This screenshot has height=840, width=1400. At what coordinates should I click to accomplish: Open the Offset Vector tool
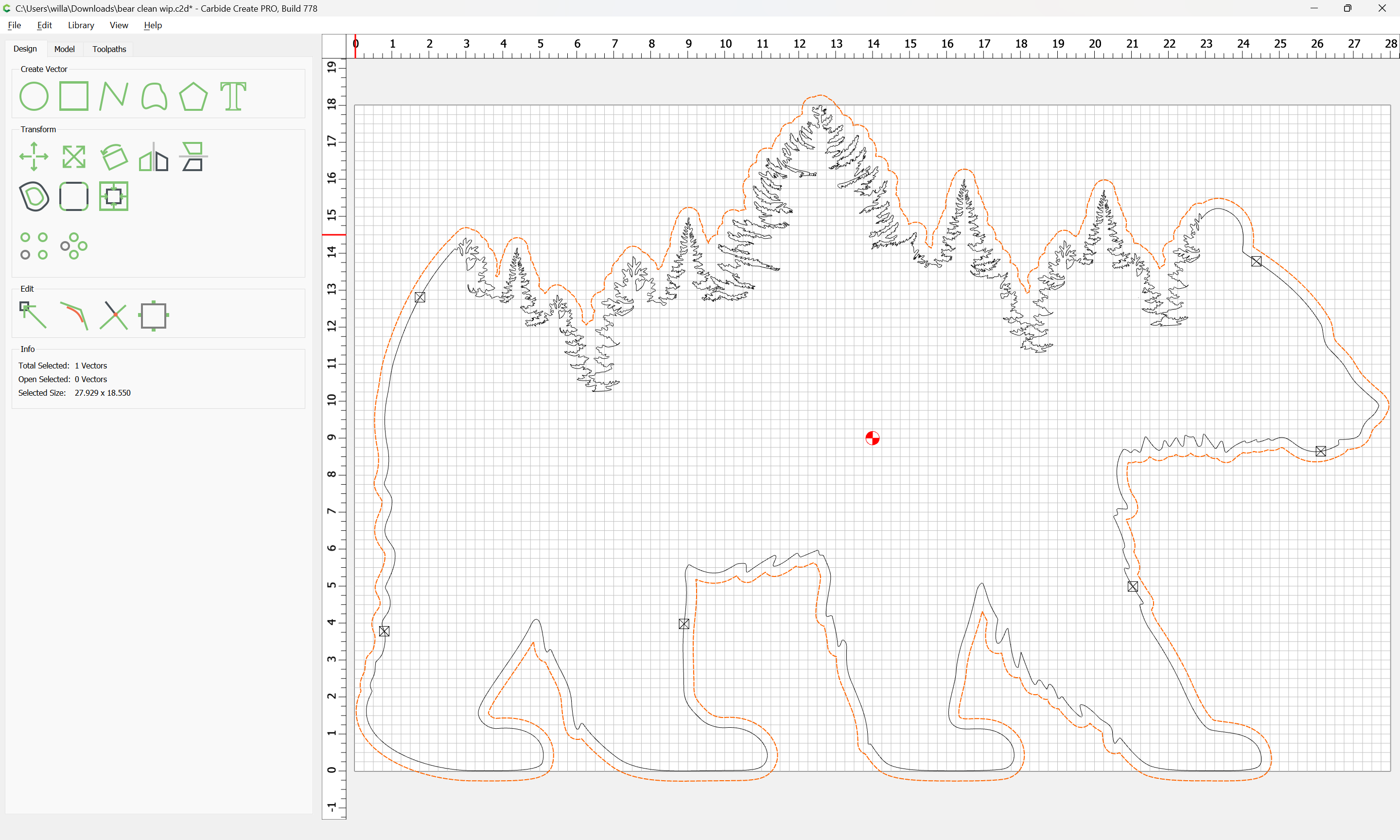(34, 196)
